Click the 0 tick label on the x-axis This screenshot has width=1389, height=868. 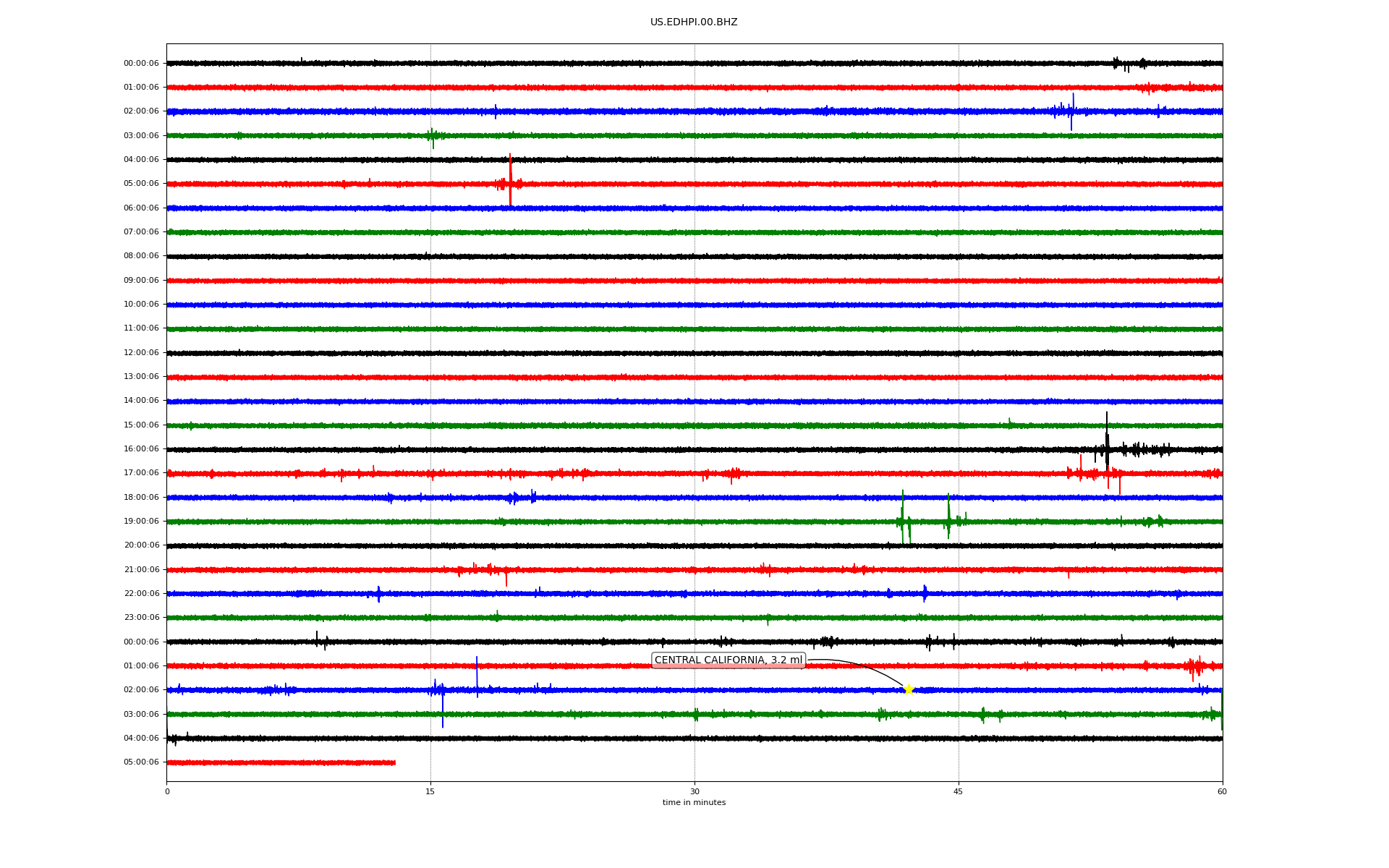coord(167,791)
